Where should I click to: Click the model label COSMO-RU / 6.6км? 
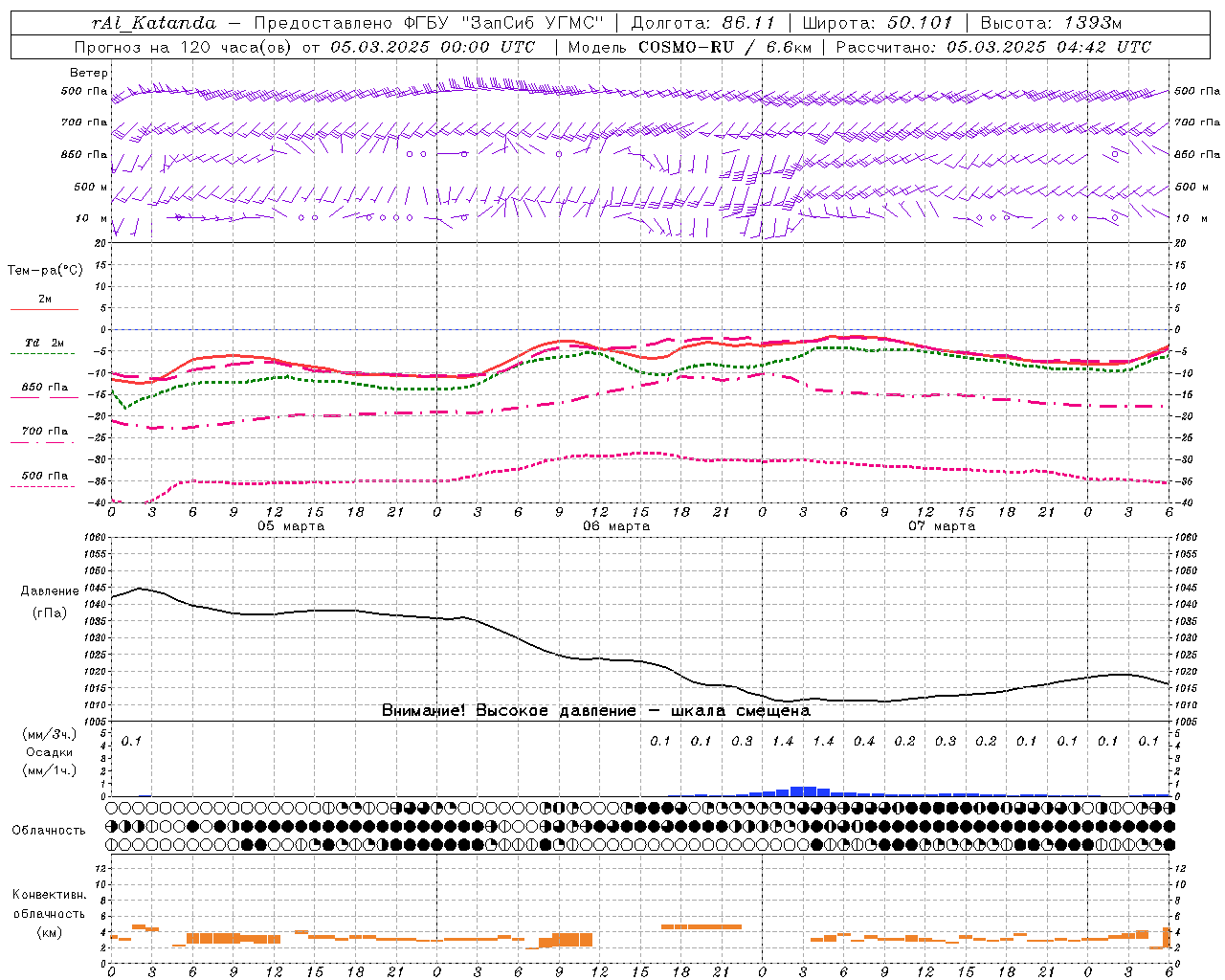[x=724, y=47]
